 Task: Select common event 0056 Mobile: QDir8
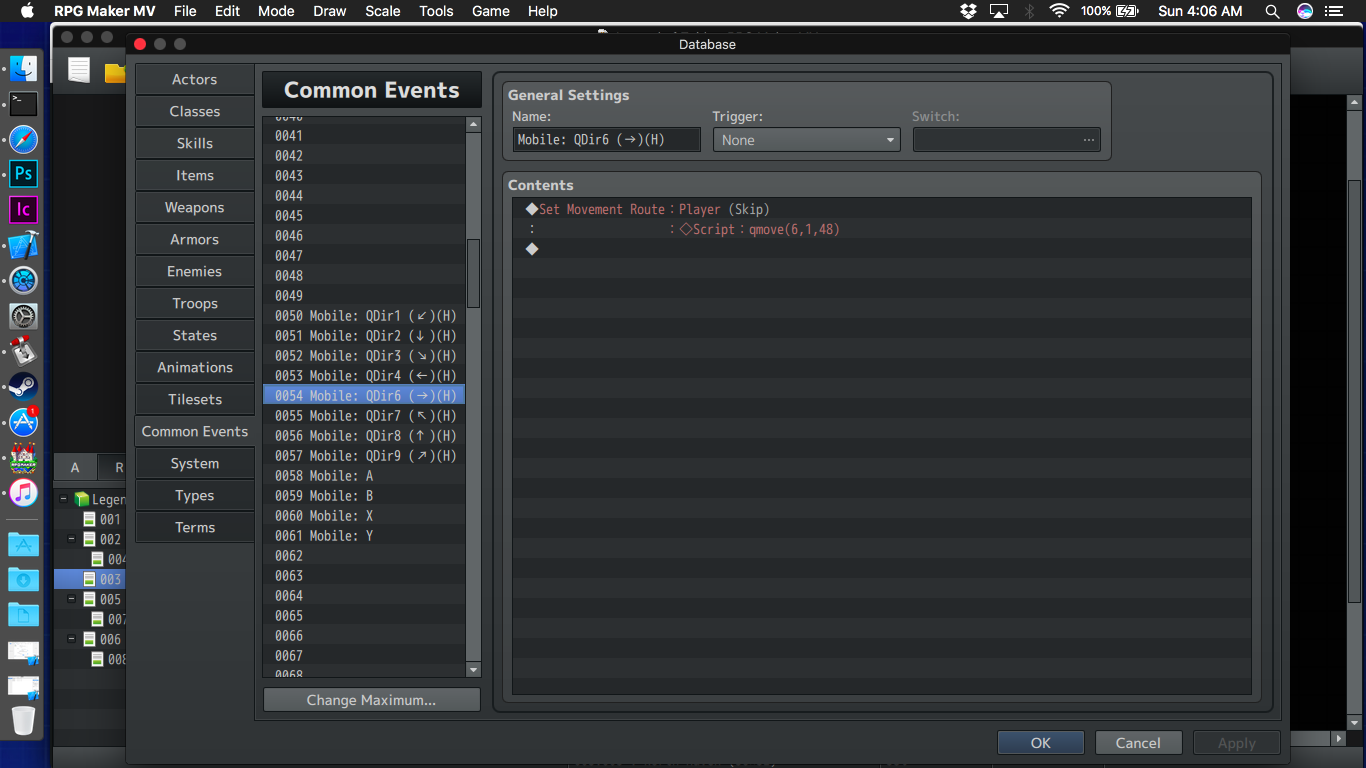coord(364,436)
